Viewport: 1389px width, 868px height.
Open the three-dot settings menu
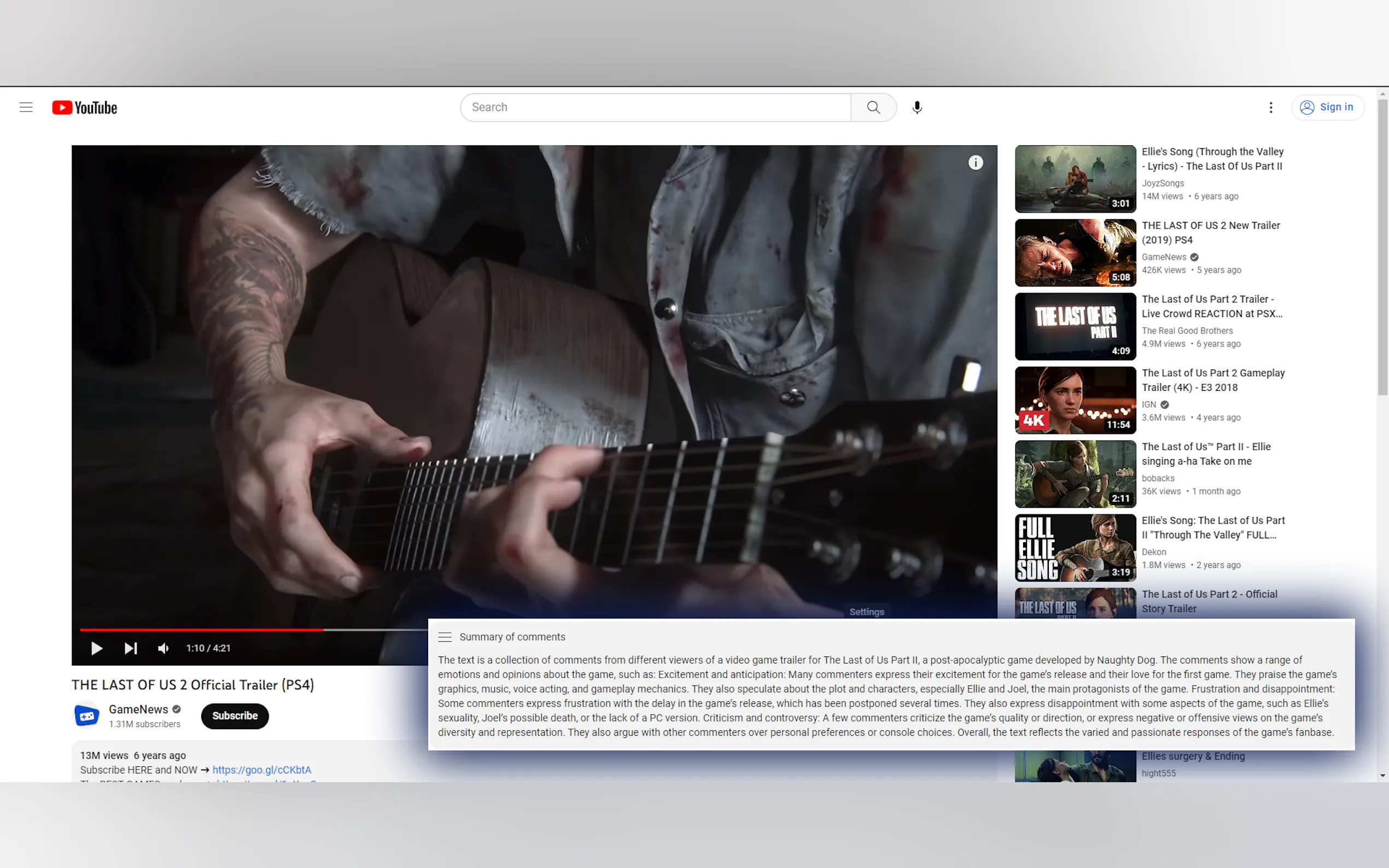pyautogui.click(x=1270, y=107)
